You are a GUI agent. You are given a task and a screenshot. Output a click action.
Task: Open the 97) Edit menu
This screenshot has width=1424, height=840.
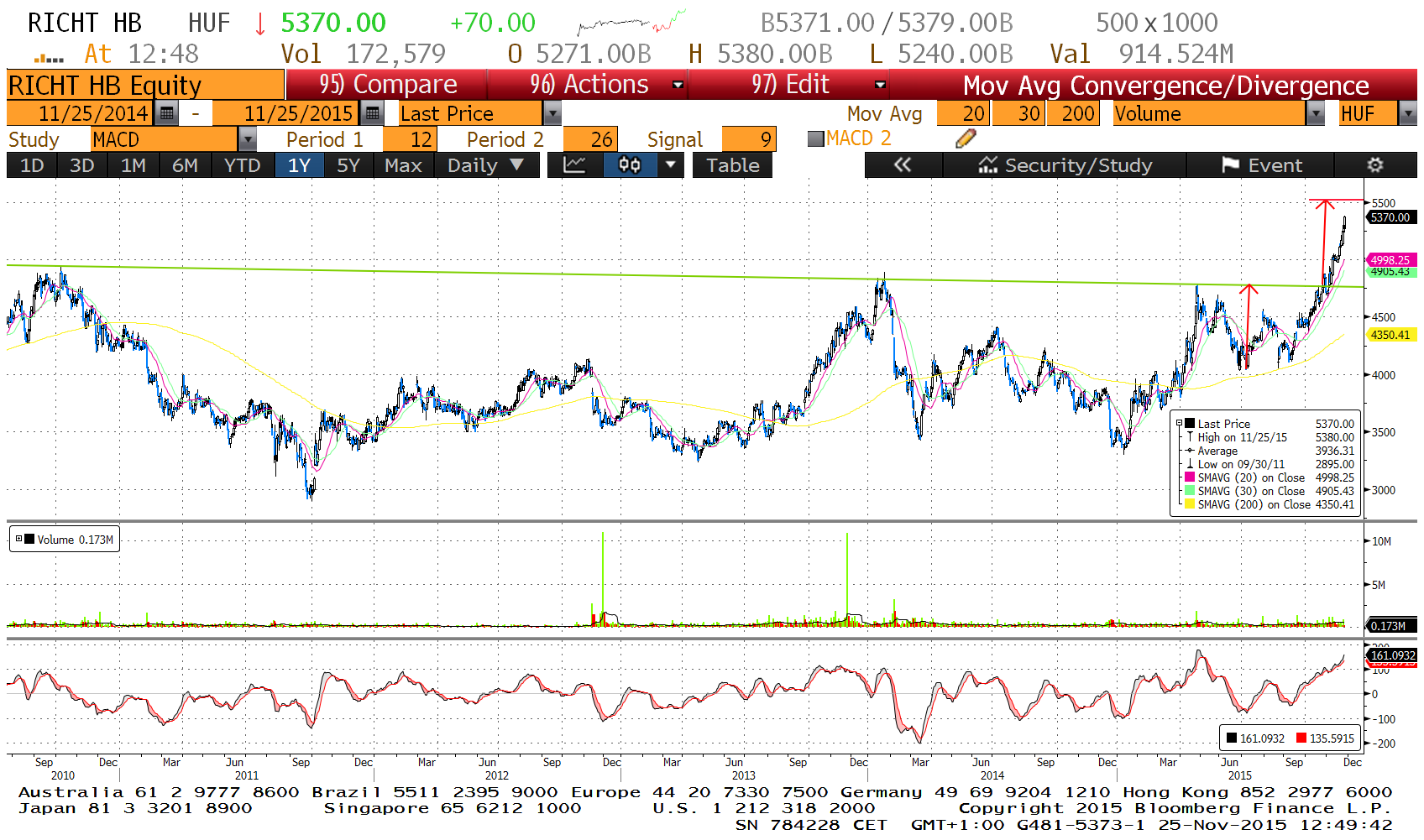point(789,85)
